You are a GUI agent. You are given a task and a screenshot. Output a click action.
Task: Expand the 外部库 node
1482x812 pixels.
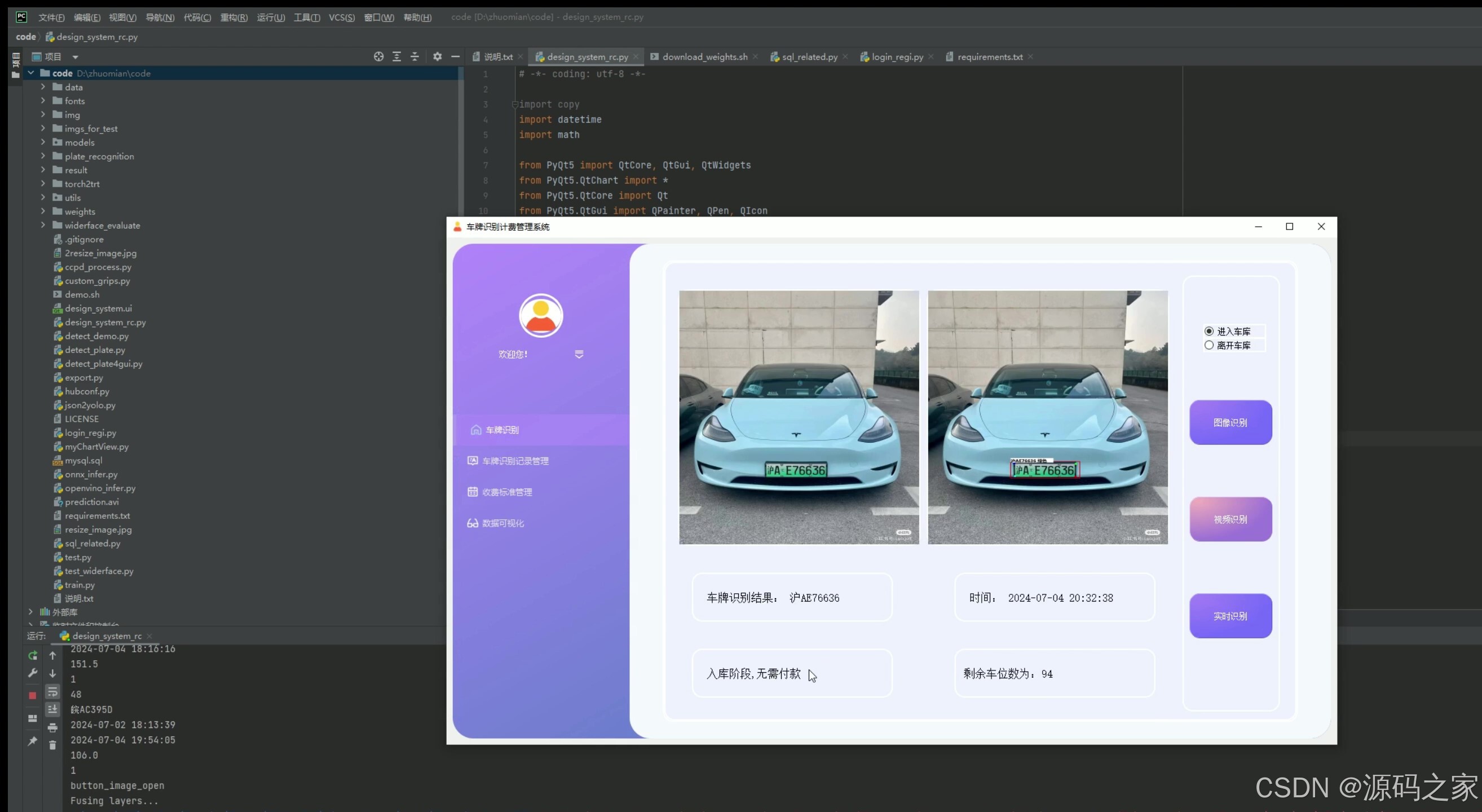tap(31, 612)
